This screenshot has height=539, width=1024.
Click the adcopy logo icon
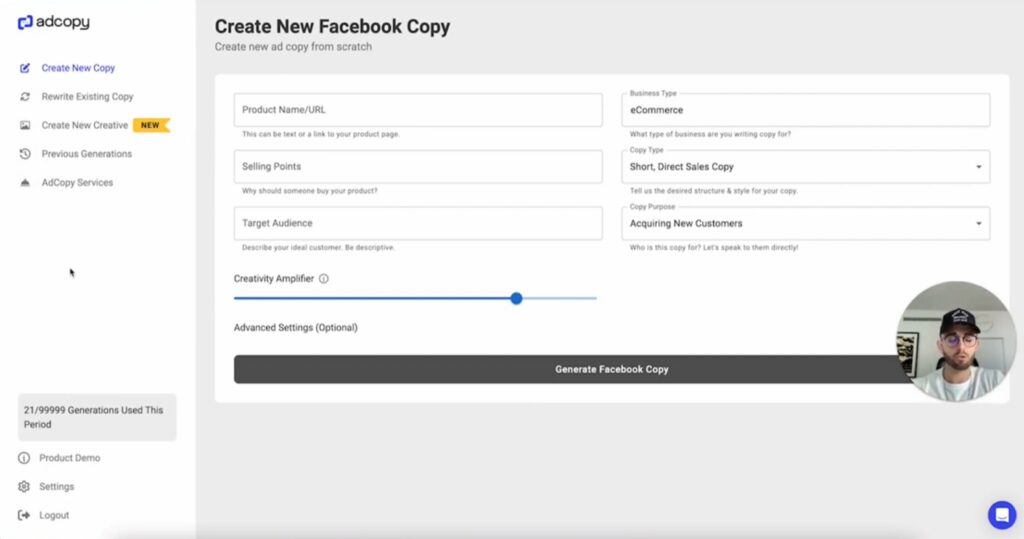(x=25, y=23)
